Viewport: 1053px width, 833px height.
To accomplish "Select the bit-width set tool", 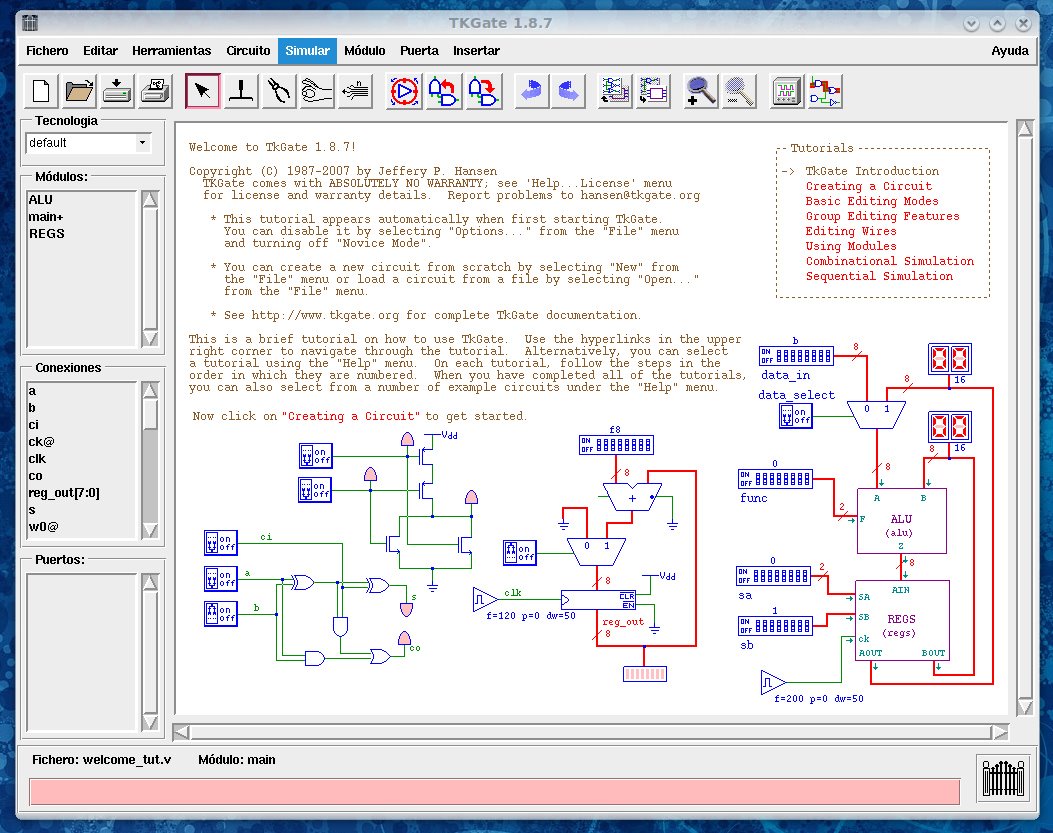I will [x=355, y=91].
